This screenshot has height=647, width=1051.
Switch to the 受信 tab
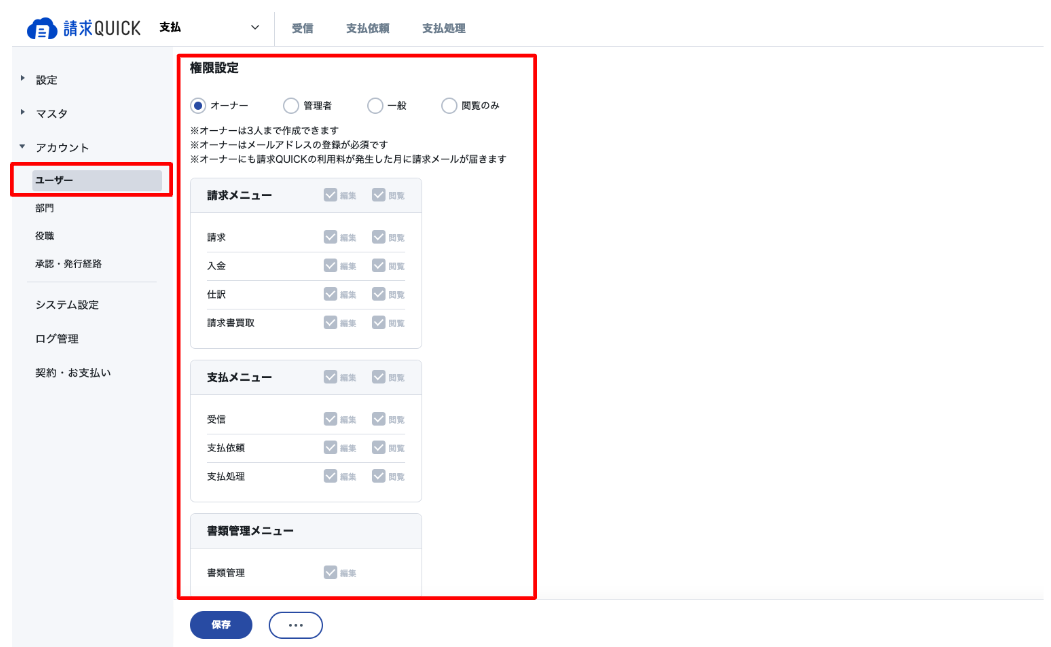[302, 28]
